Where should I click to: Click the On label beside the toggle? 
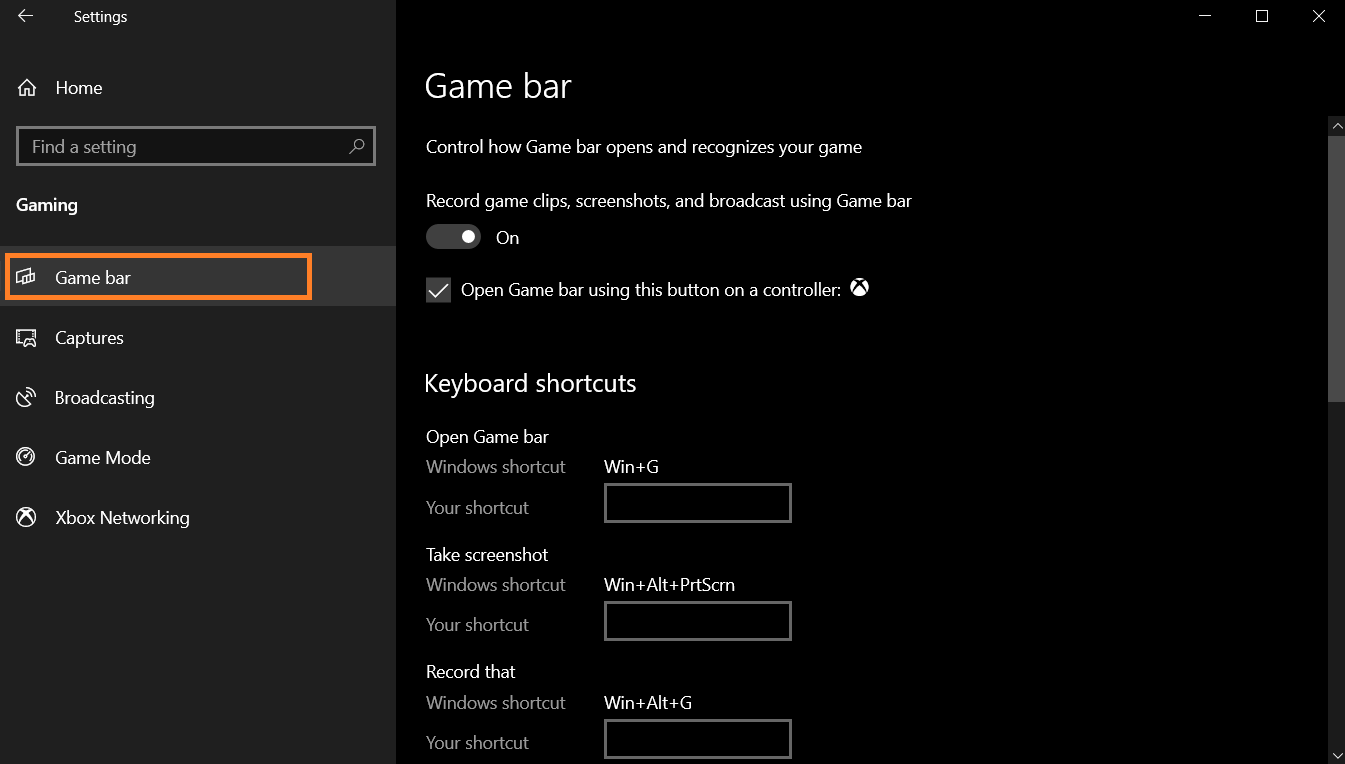tap(508, 238)
